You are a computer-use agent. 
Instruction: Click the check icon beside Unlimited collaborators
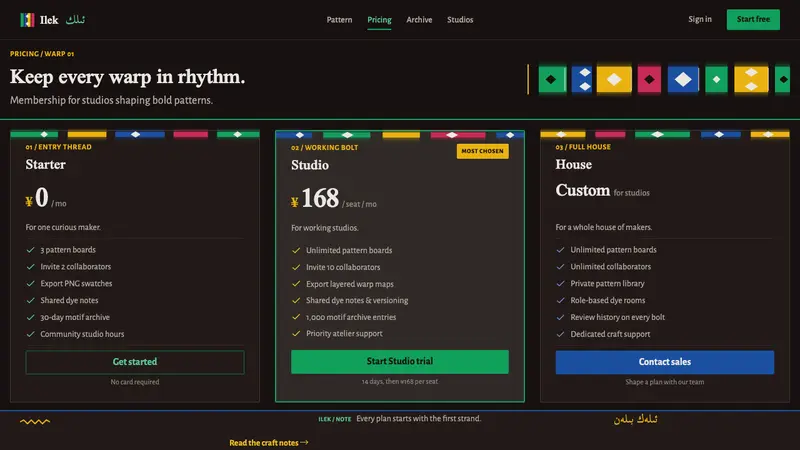[560, 267]
